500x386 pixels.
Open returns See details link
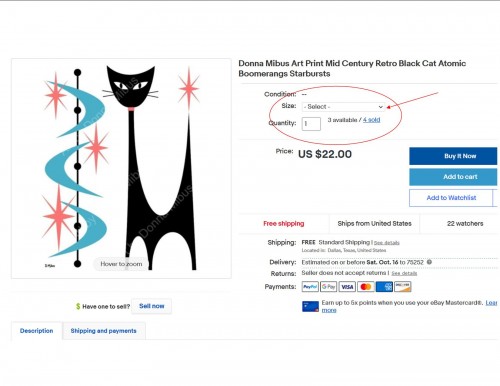click(404, 273)
